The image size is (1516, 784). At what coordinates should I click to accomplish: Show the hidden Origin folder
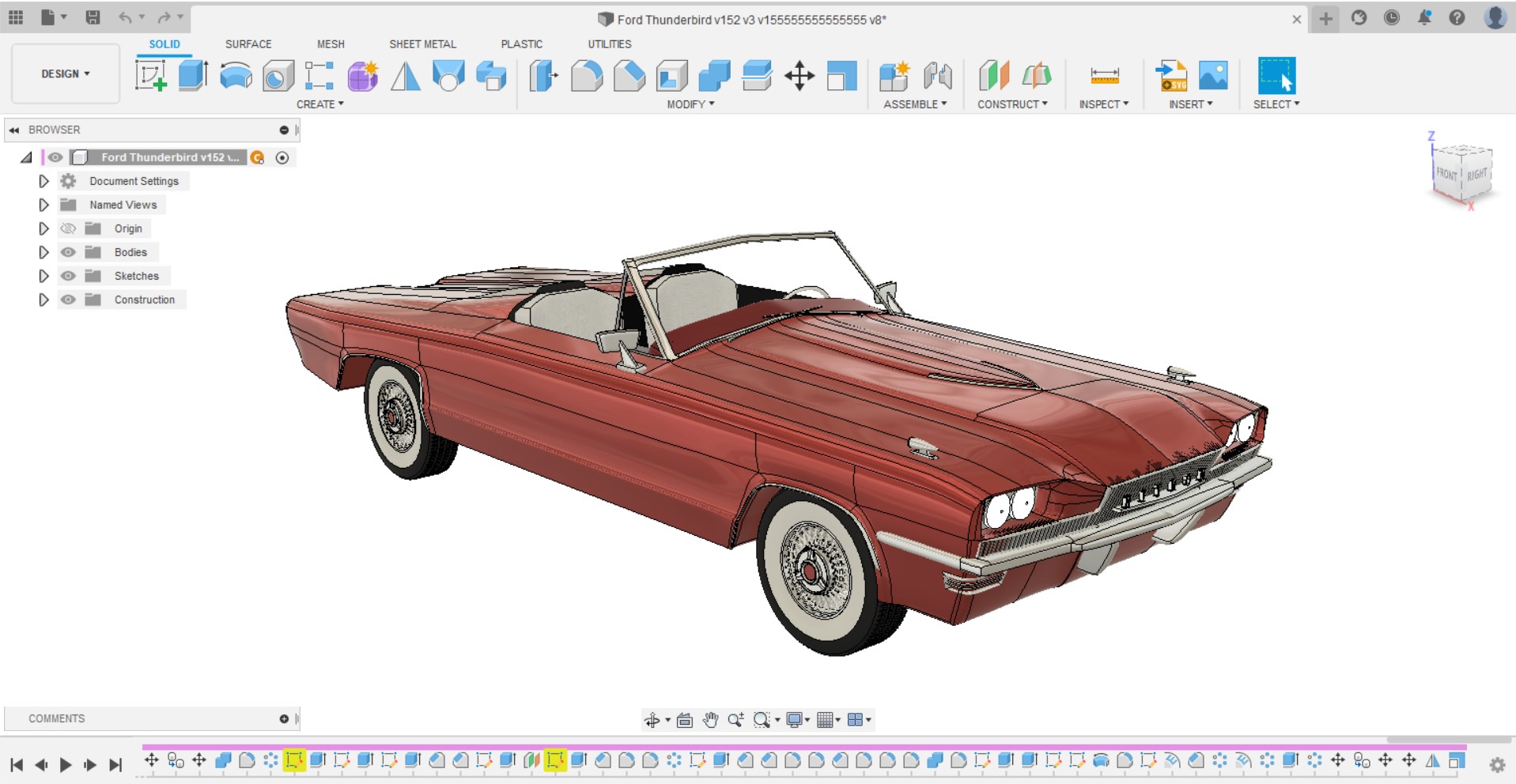(69, 228)
